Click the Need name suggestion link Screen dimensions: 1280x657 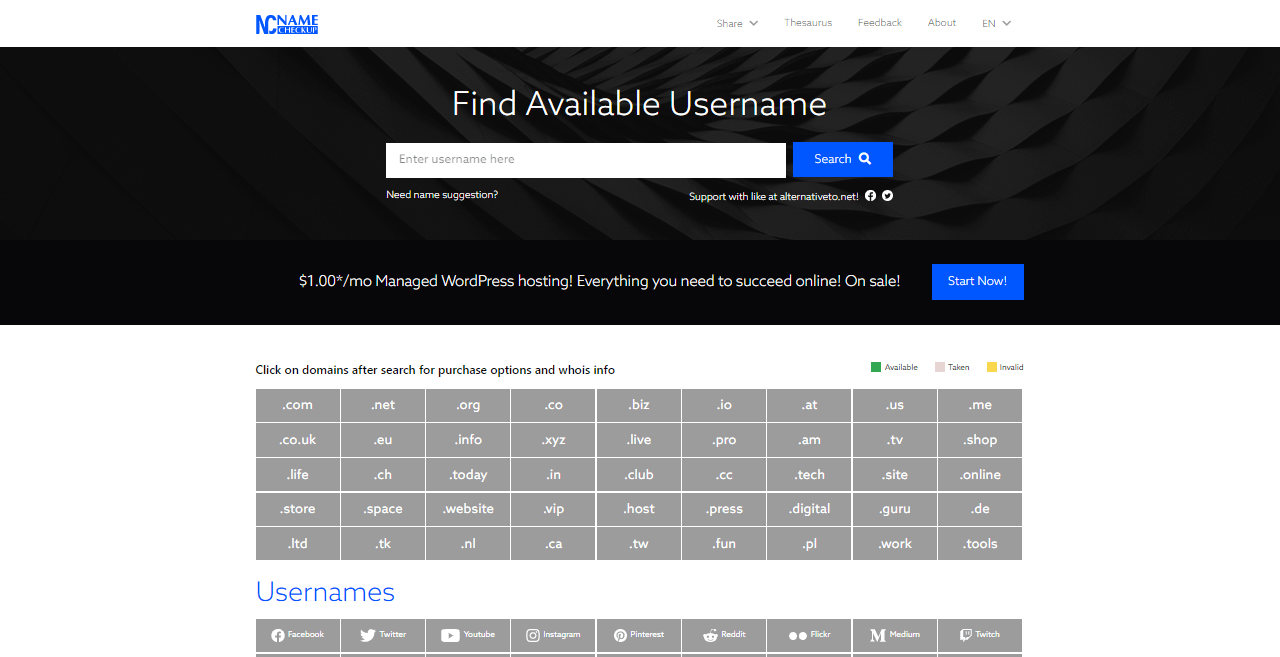click(x=442, y=195)
